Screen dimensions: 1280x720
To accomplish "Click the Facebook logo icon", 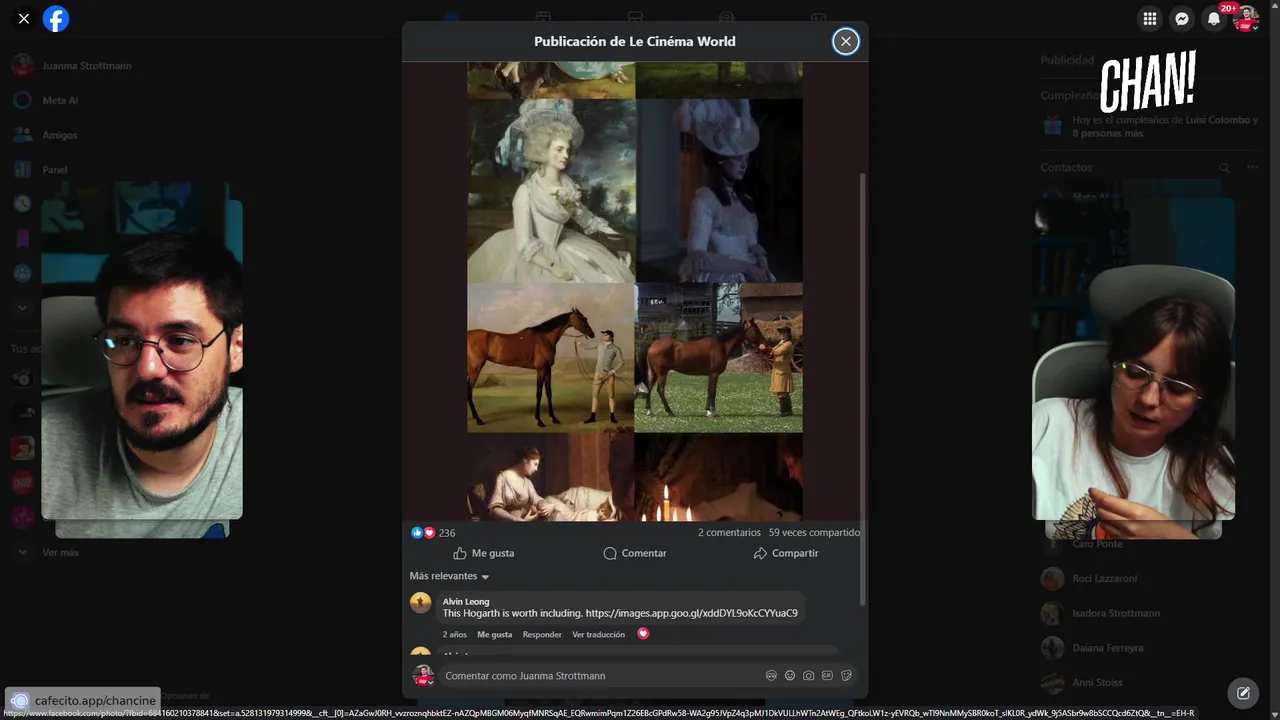I will (56, 18).
